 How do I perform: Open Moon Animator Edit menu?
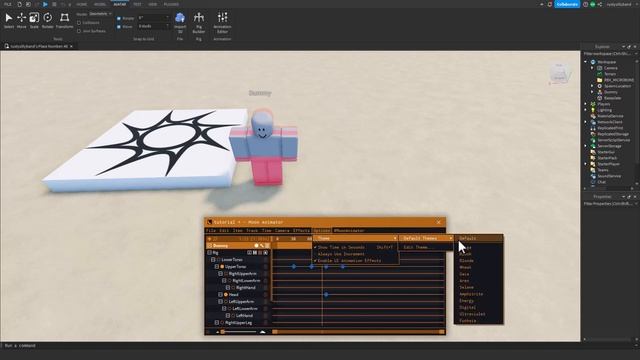click(224, 231)
